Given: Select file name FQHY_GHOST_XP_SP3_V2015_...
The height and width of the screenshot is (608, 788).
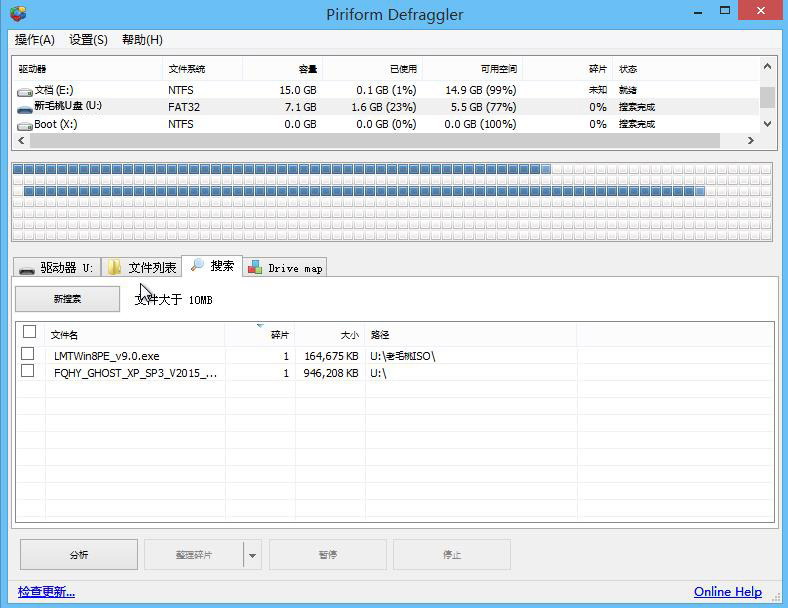Looking at the screenshot, I should pos(136,373).
